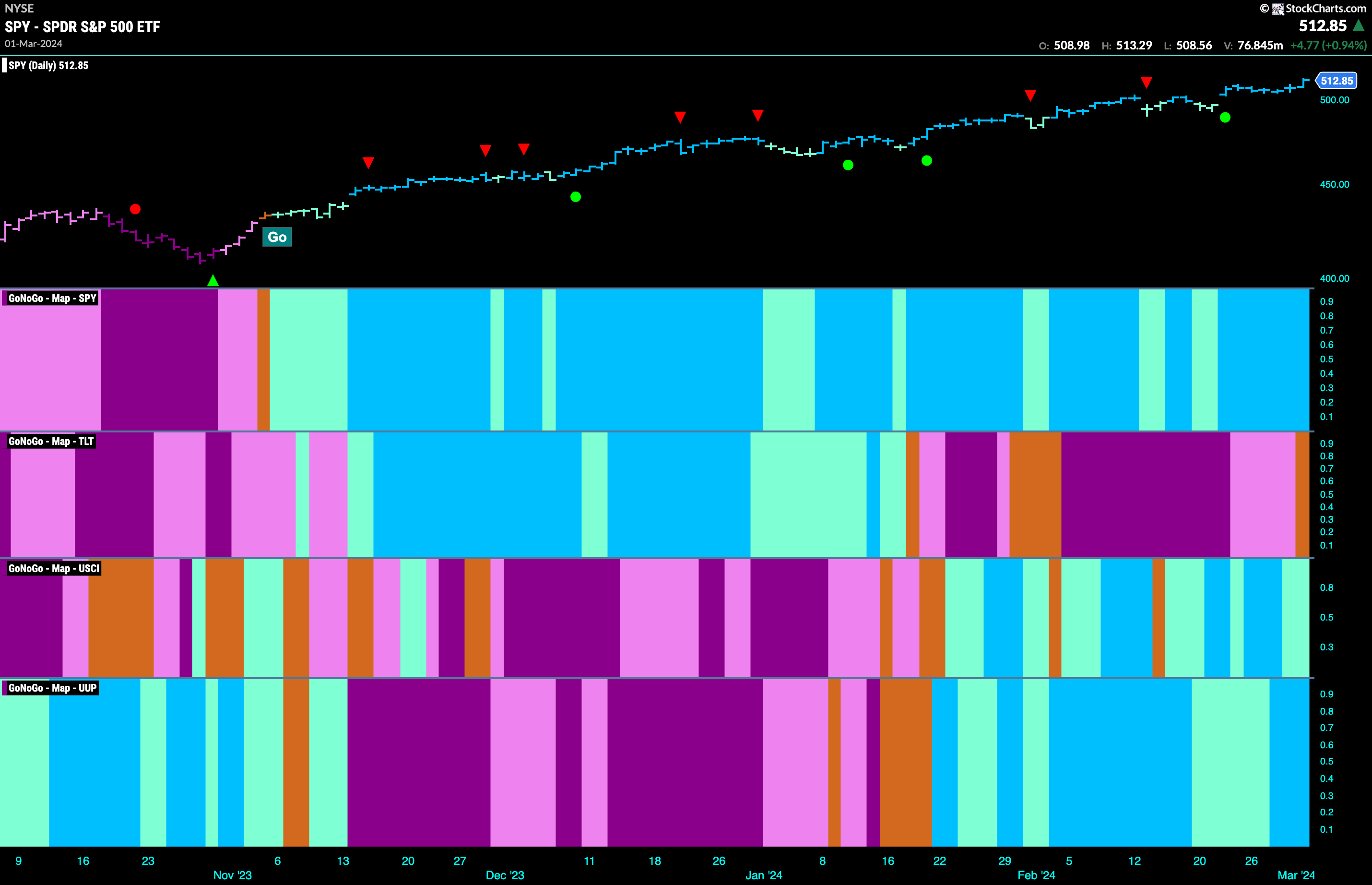
Task: Click the '18' date label in December
Action: point(655,861)
